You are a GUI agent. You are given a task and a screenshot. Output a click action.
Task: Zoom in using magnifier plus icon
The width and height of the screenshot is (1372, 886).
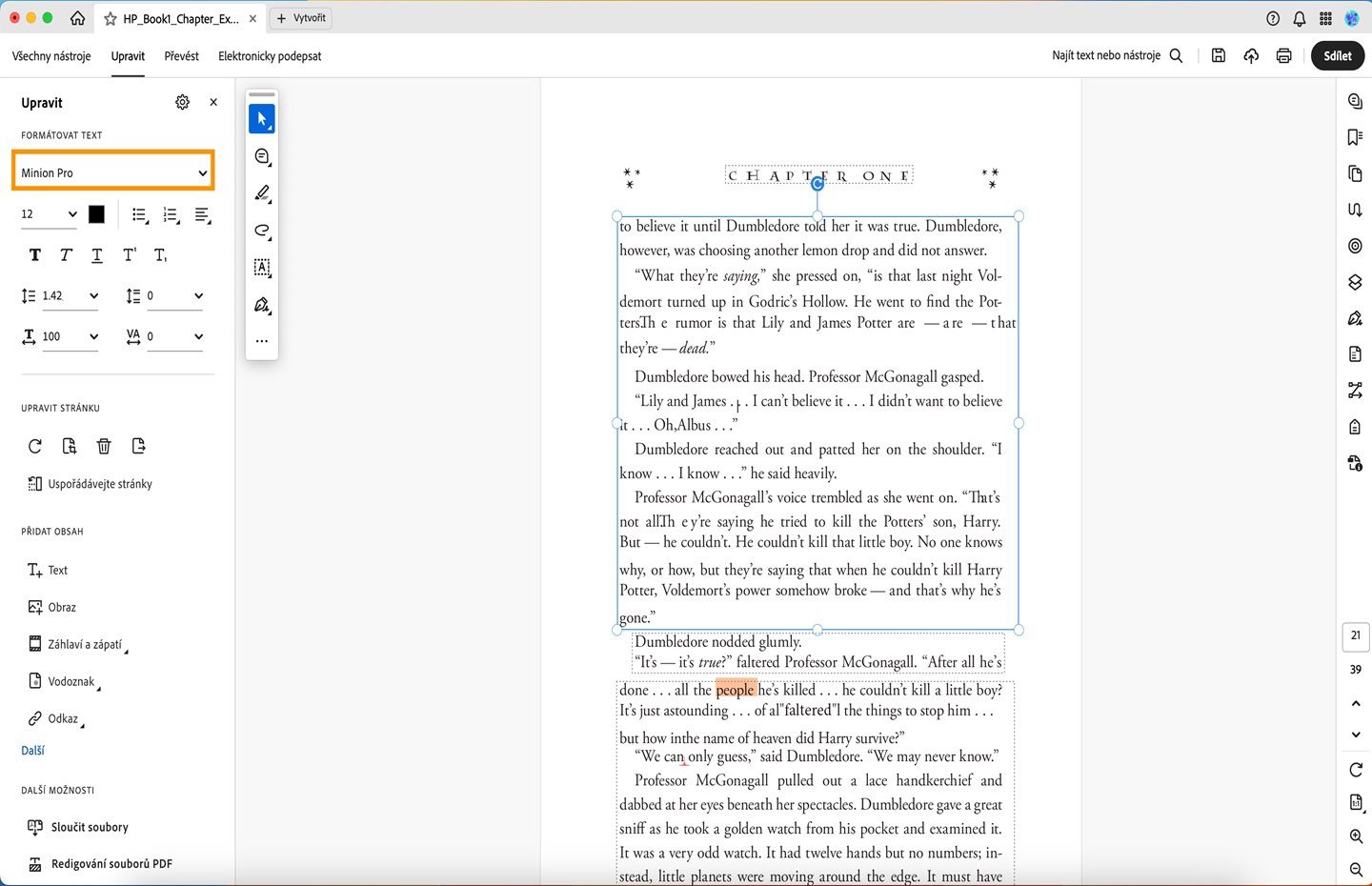pyautogui.click(x=1356, y=836)
